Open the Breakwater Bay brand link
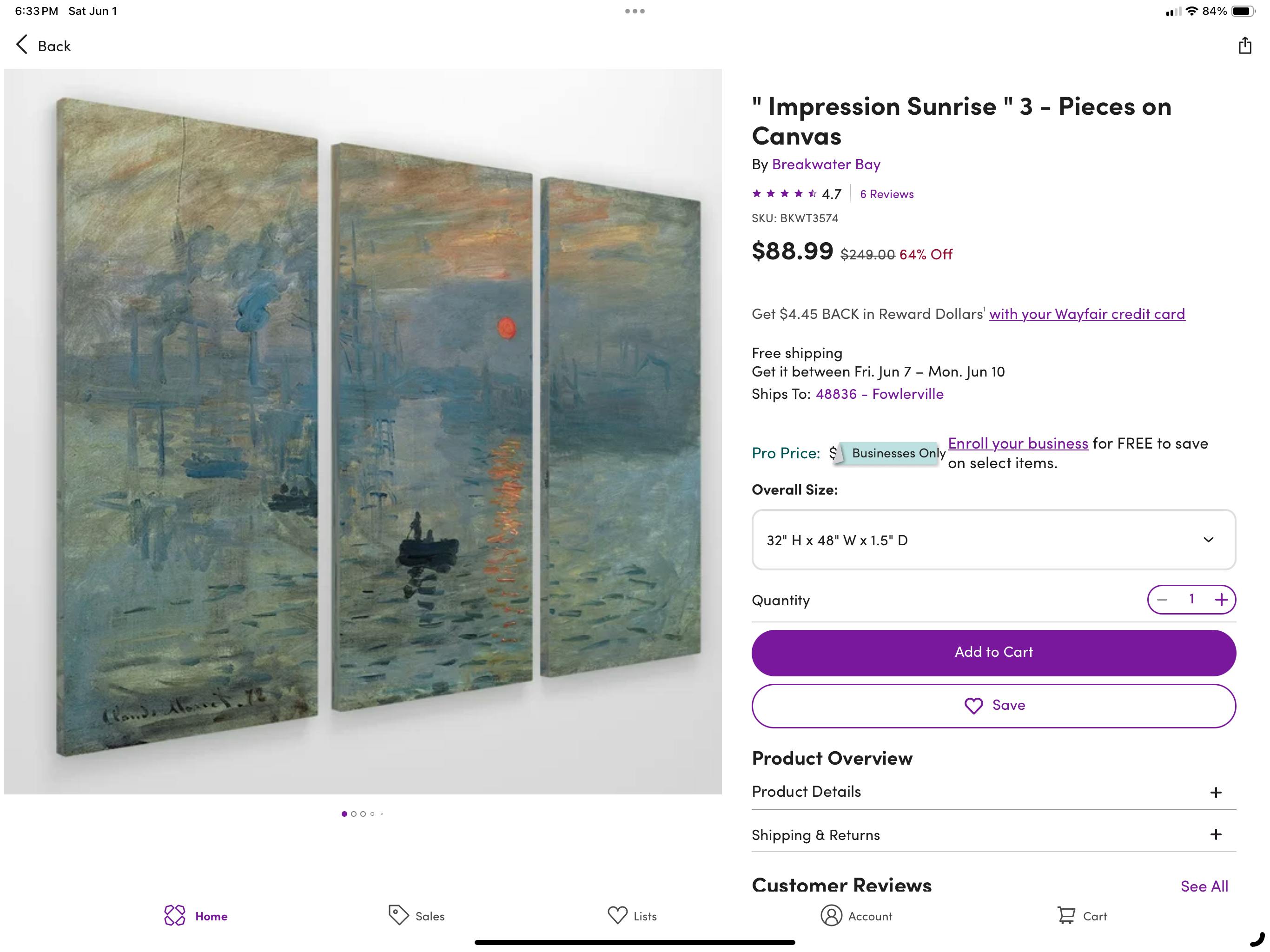The height and width of the screenshot is (952, 1270). pyautogui.click(x=826, y=165)
